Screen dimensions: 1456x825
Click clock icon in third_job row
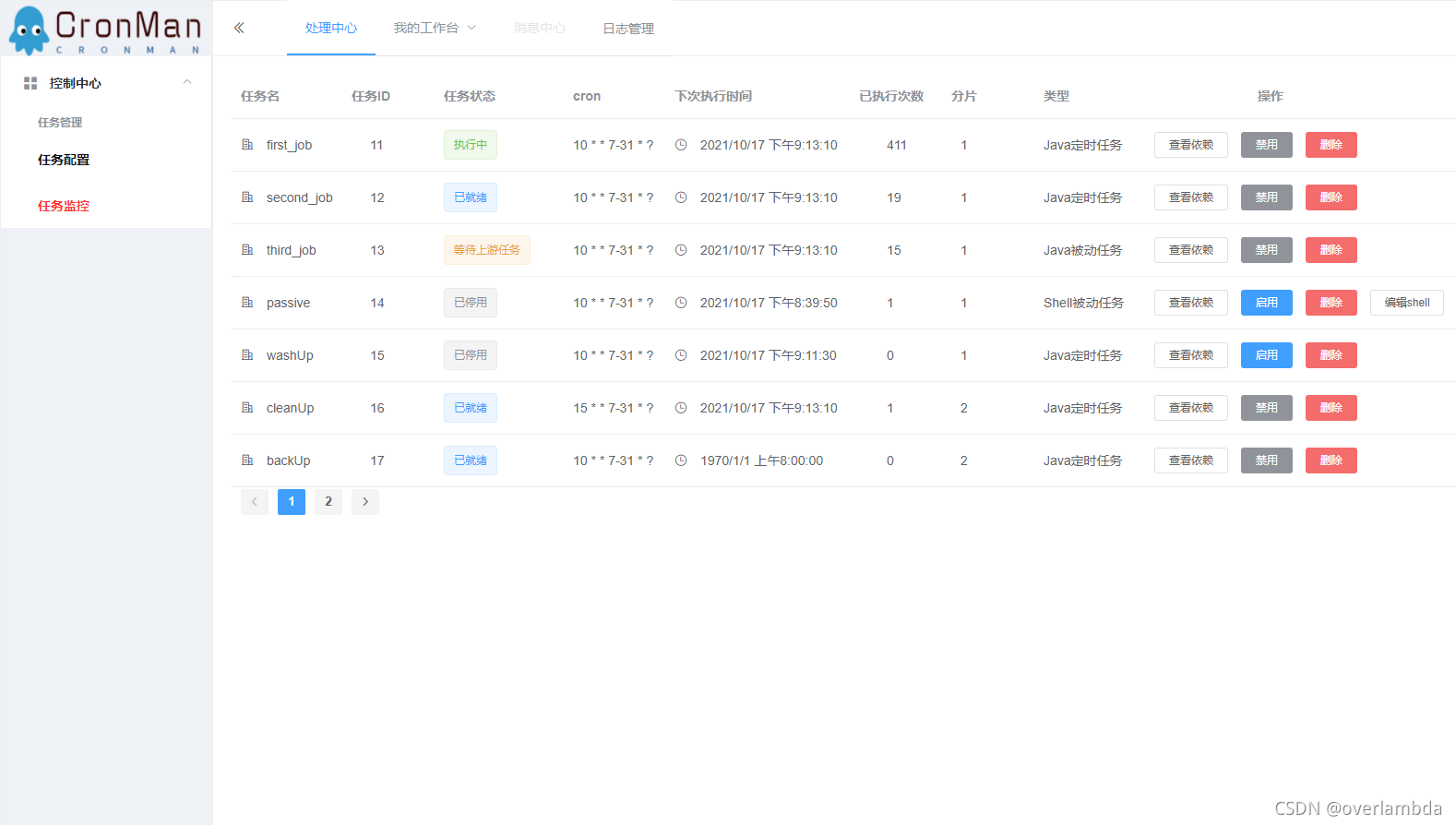681,250
